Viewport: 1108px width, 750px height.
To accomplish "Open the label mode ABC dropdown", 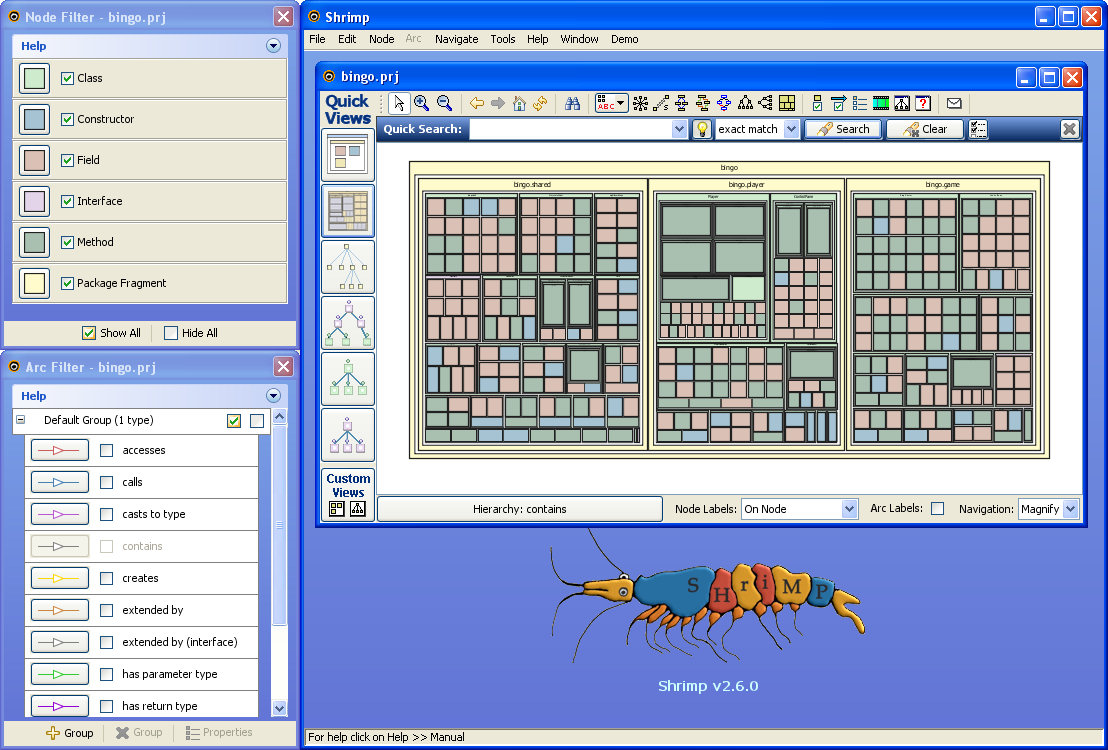I will pyautogui.click(x=612, y=103).
